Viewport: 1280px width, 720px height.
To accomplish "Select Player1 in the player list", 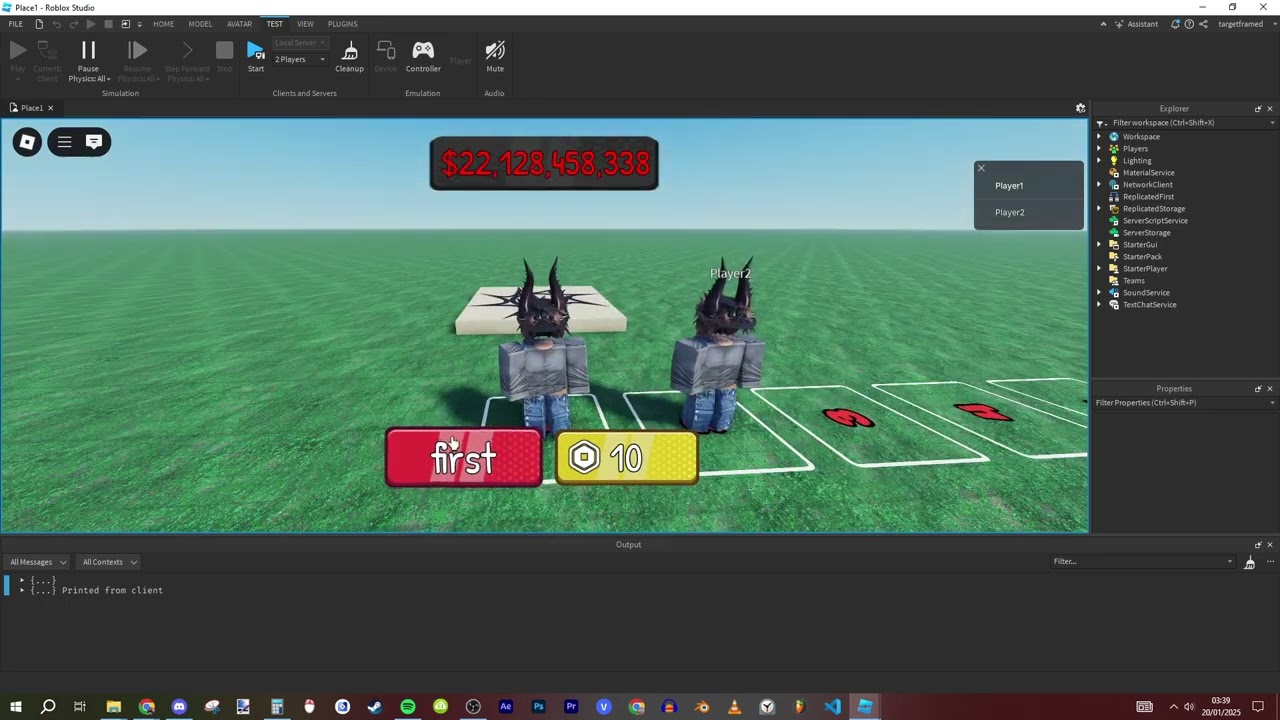I will (x=1009, y=186).
